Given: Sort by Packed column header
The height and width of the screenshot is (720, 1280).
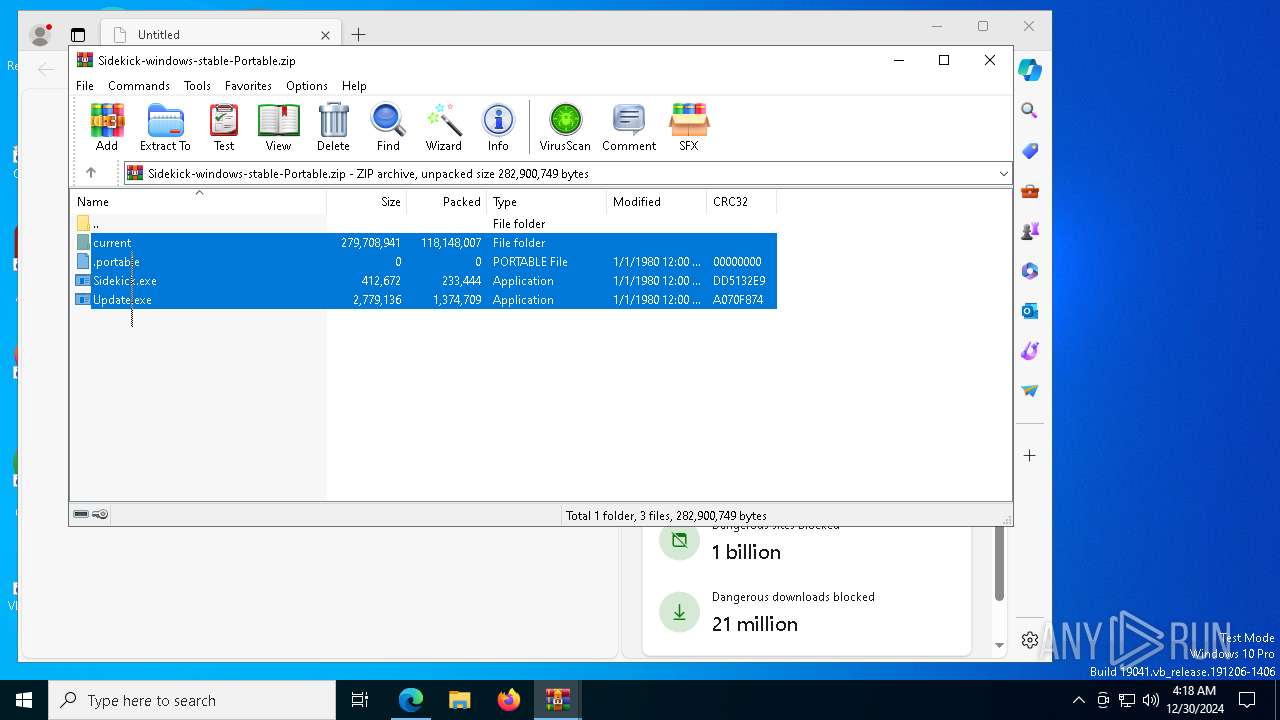Looking at the screenshot, I should click(x=446, y=201).
